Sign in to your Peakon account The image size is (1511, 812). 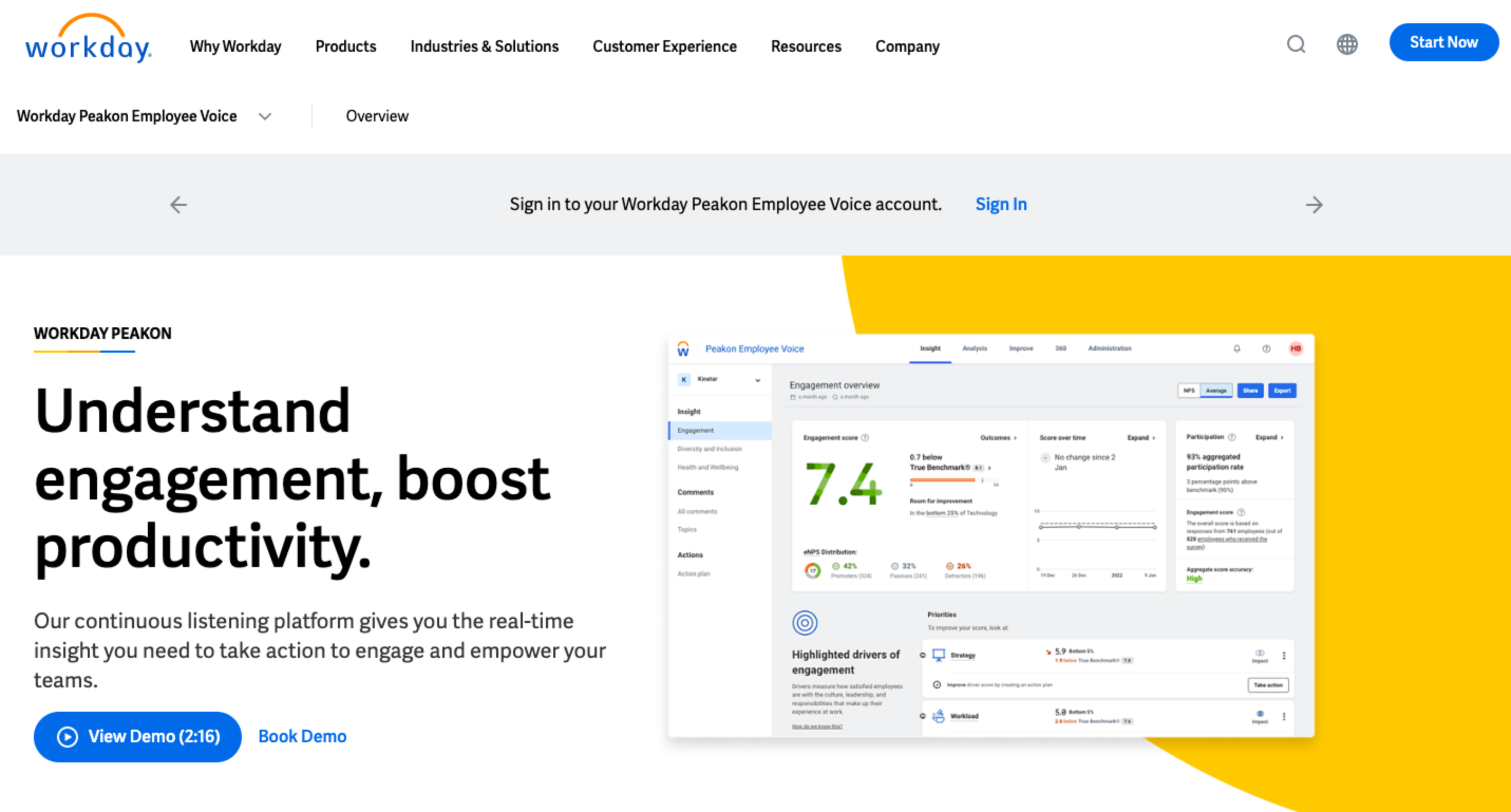1000,204
